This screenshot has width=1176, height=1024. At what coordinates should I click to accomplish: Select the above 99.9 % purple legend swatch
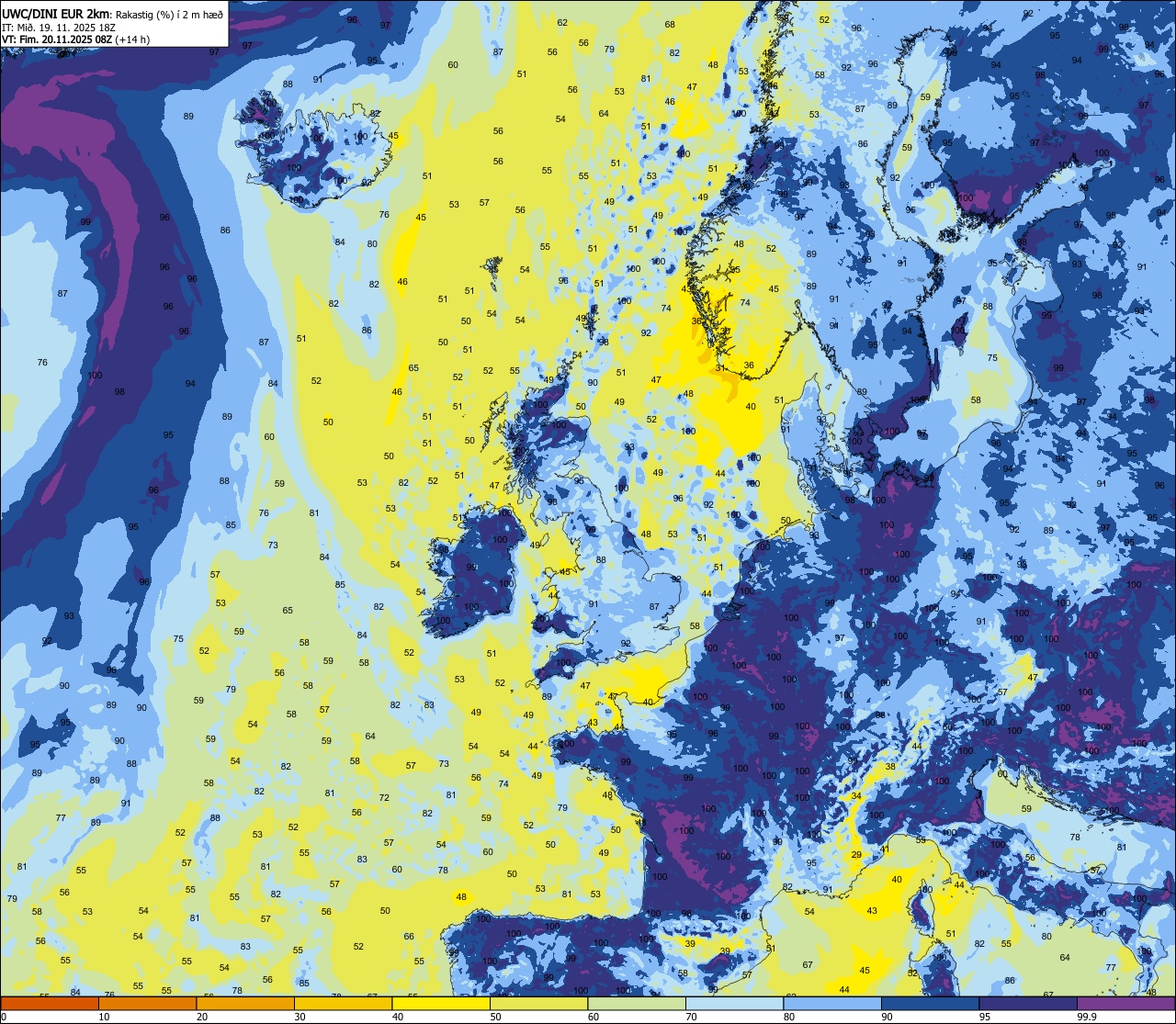(x=1126, y=1003)
